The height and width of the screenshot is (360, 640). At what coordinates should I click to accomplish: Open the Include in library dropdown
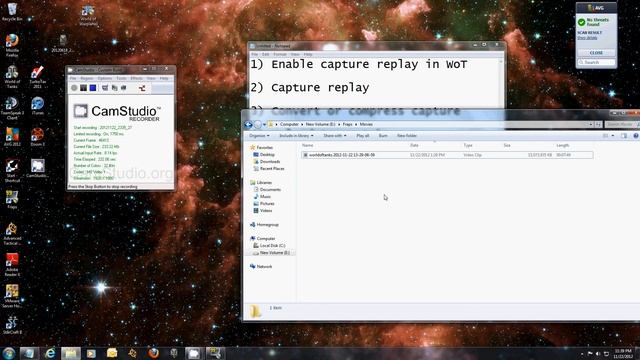click(296, 136)
